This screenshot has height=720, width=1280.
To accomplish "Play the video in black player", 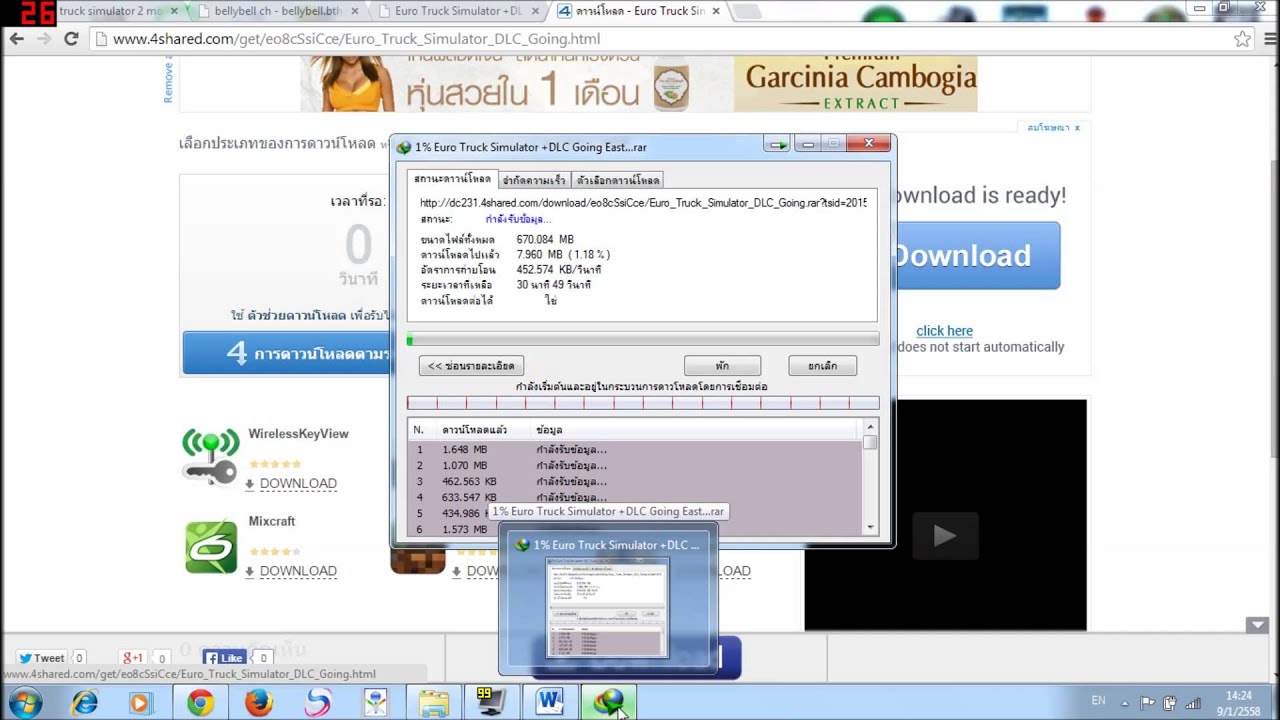I will click(944, 536).
